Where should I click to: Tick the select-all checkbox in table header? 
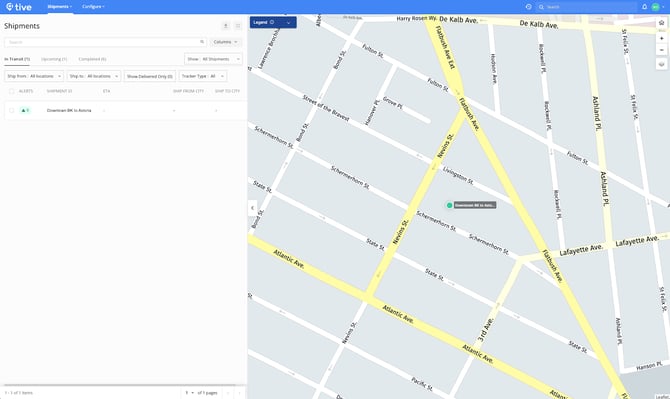(x=12, y=91)
